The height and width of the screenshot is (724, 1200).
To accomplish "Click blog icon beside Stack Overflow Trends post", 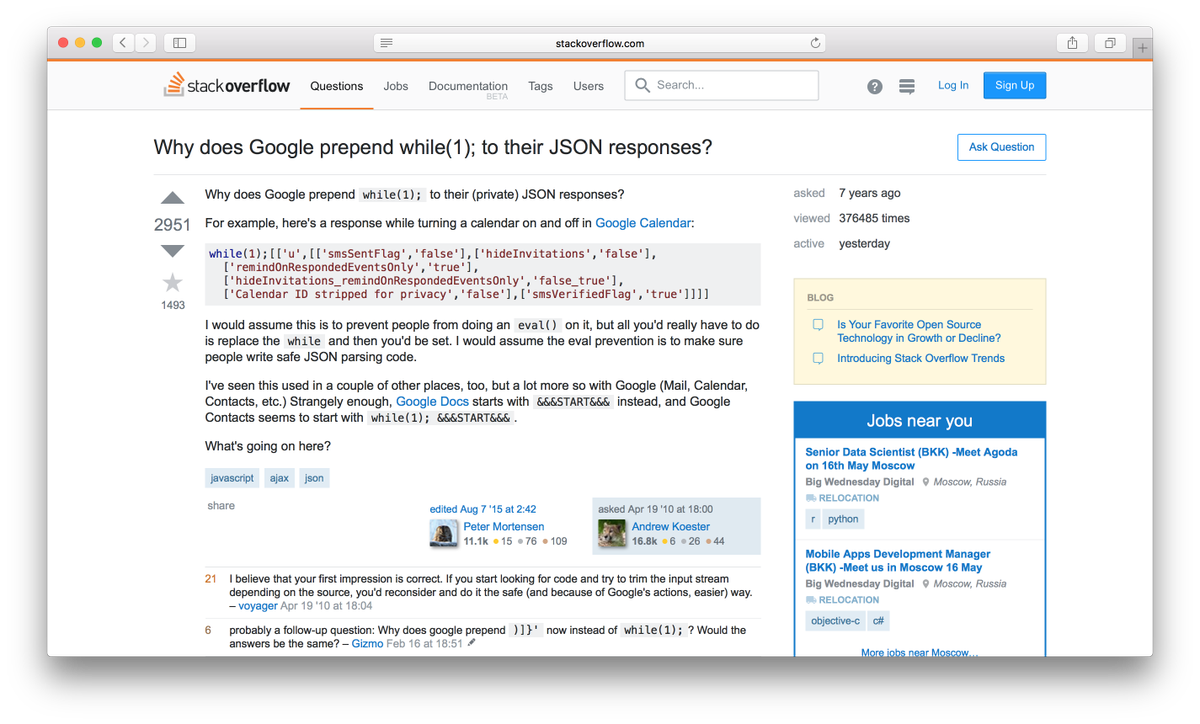I will 818,358.
